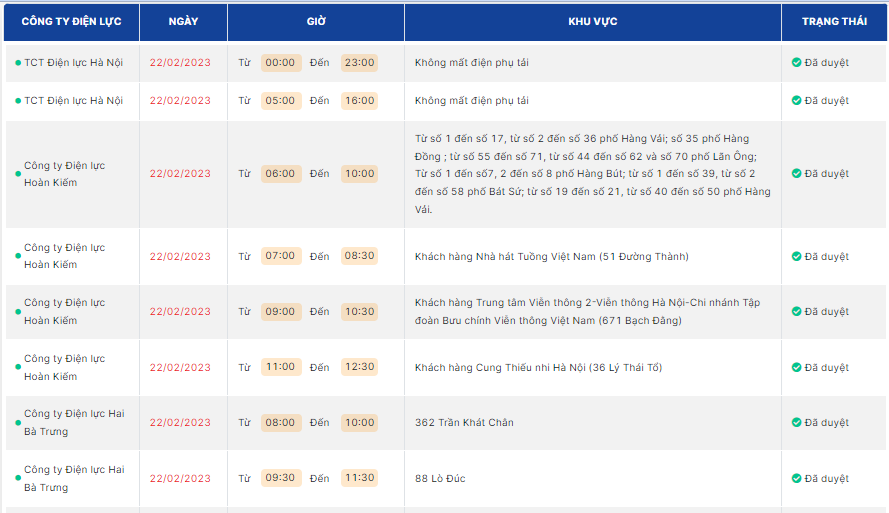Select the 08:30 end time badge
The image size is (889, 513).
tap(359, 256)
